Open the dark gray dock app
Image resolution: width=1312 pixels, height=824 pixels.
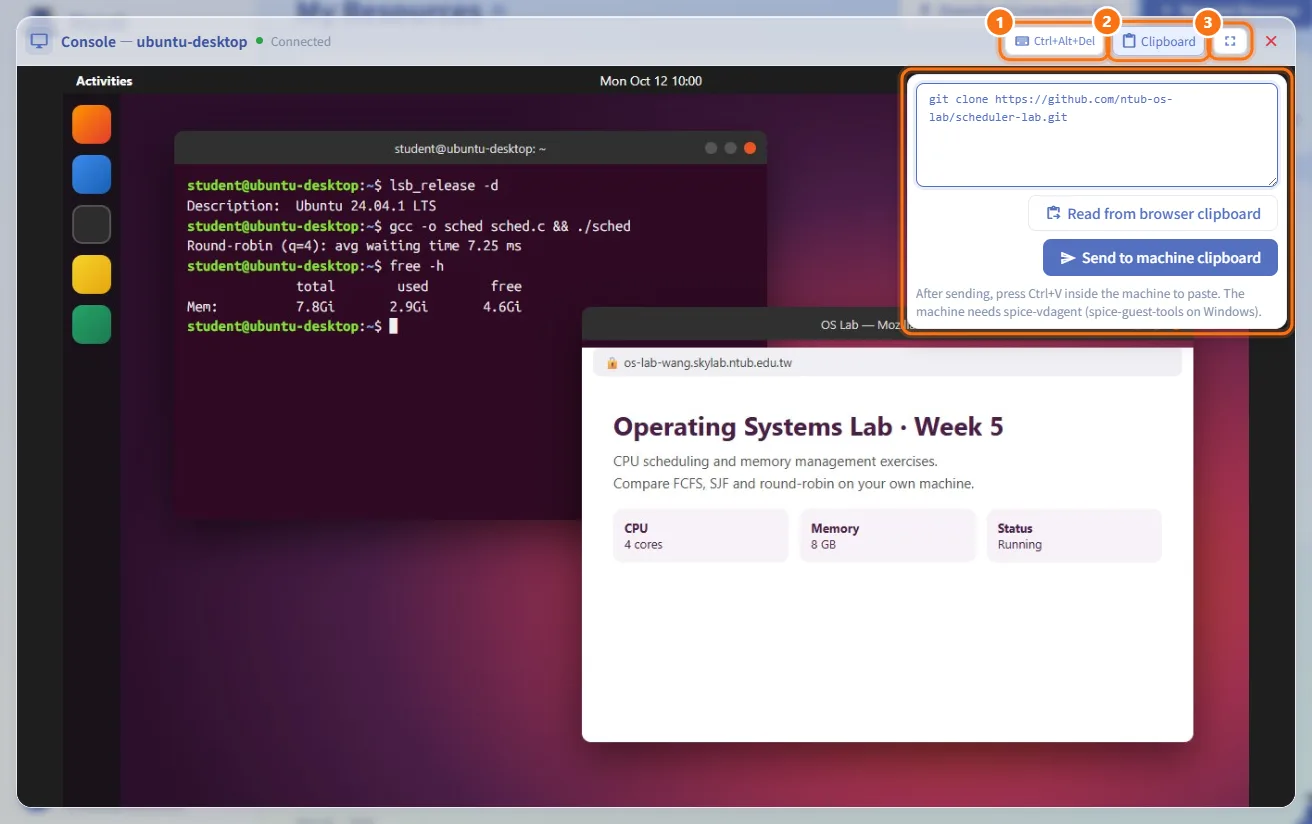(92, 225)
